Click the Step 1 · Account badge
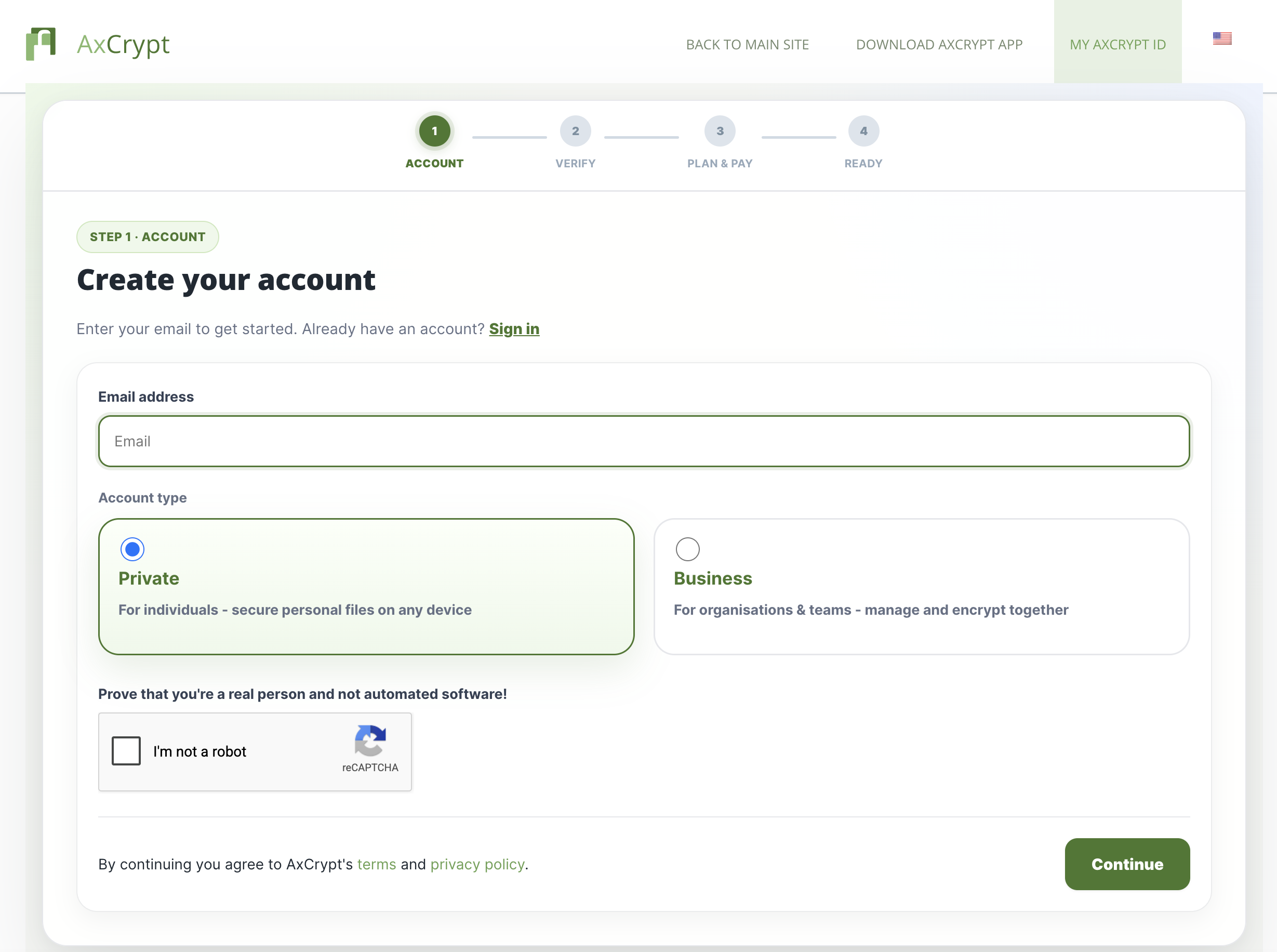The height and width of the screenshot is (952, 1277). tap(148, 237)
